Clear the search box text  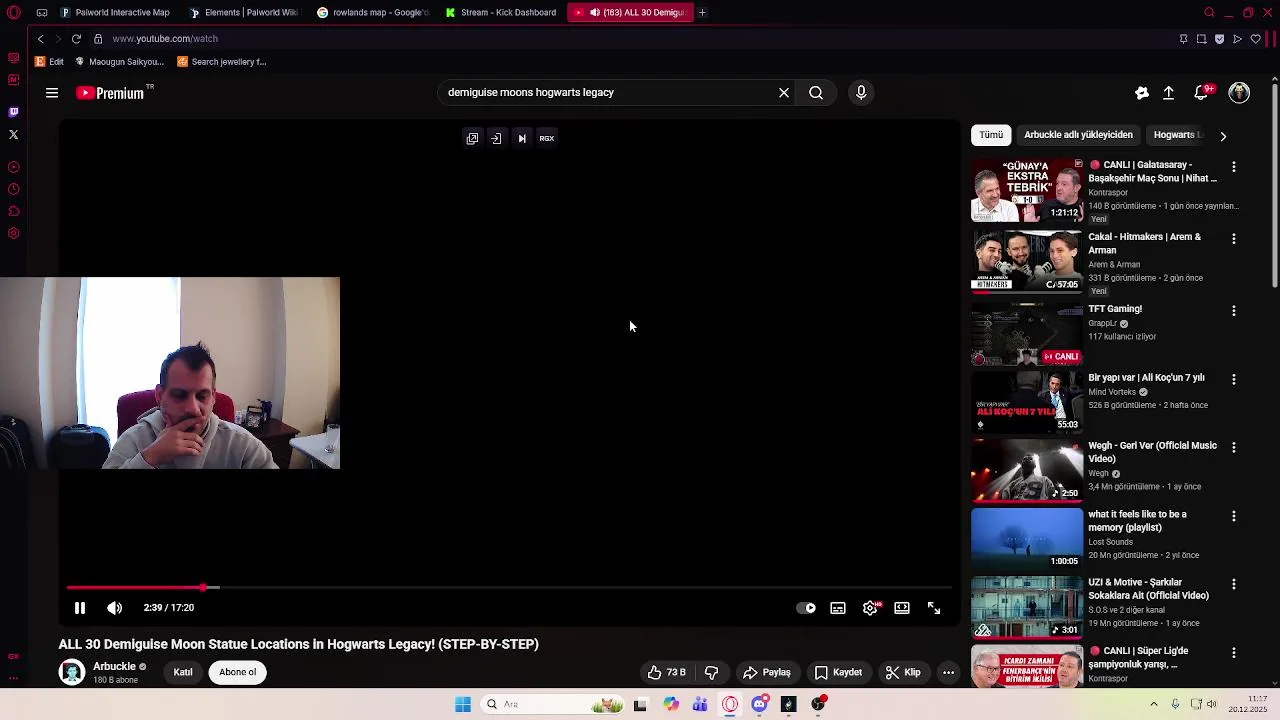[x=784, y=93]
